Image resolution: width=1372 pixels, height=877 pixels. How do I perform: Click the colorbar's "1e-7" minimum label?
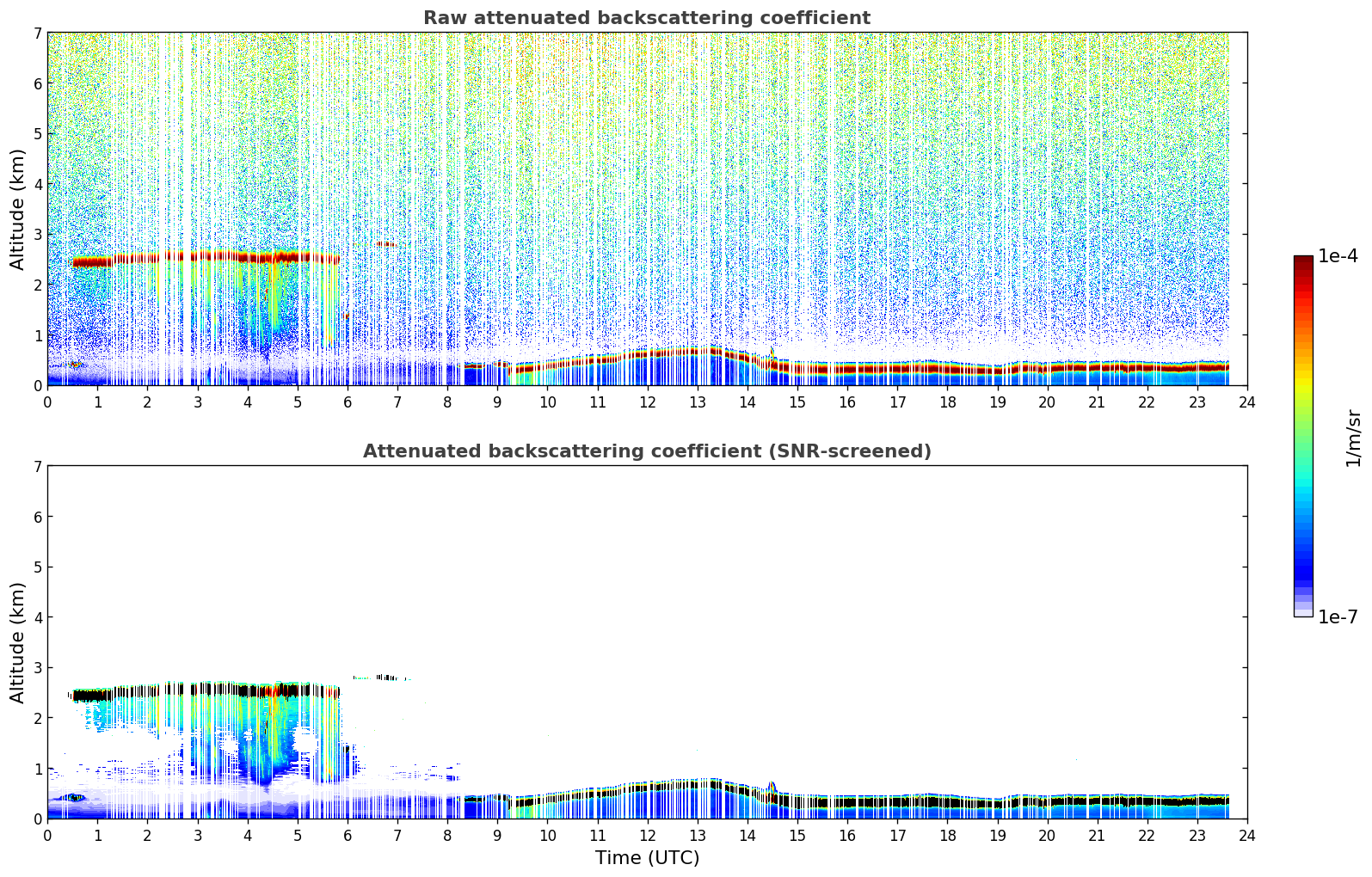(1338, 616)
